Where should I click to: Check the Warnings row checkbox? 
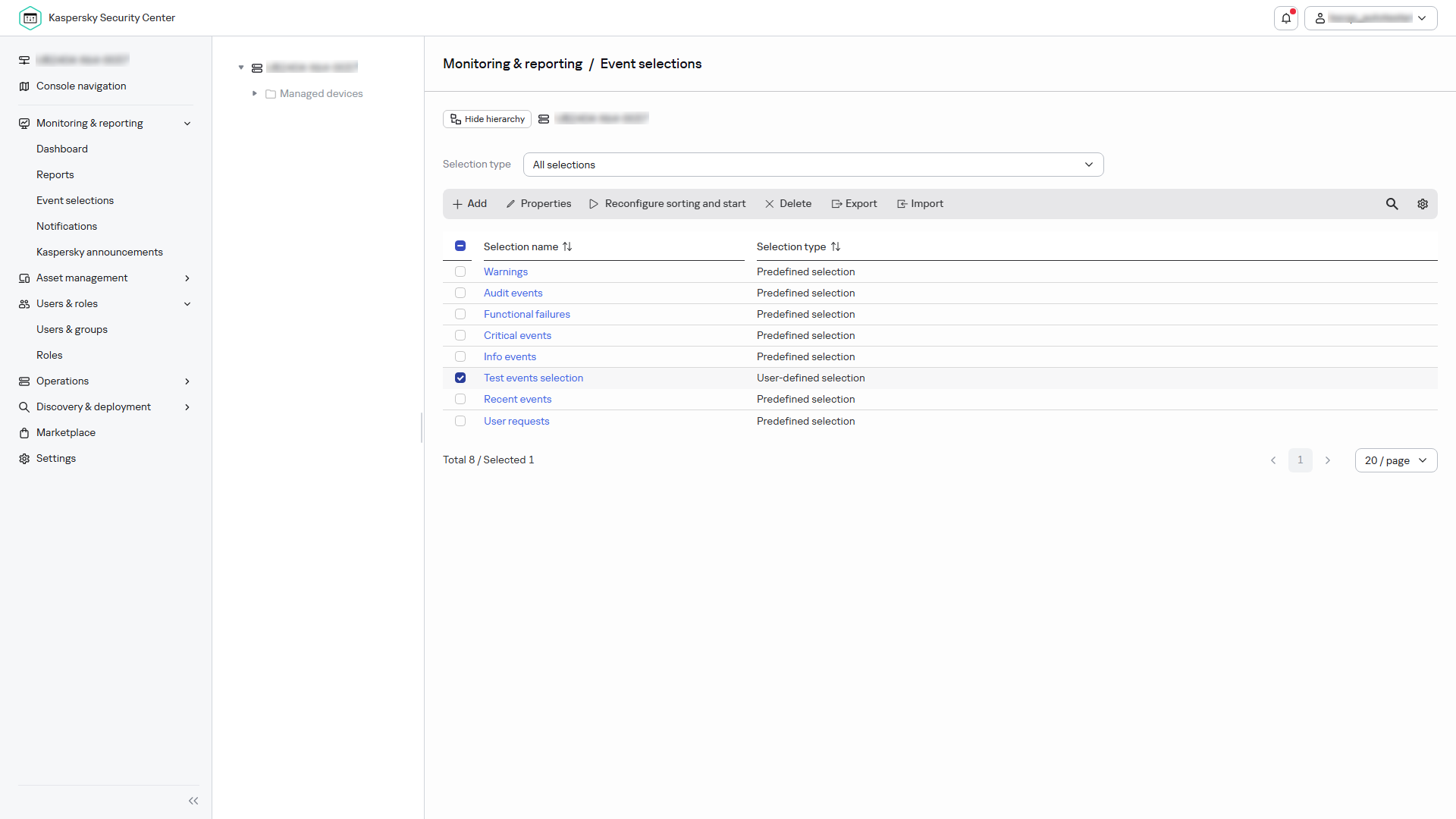[x=460, y=271]
